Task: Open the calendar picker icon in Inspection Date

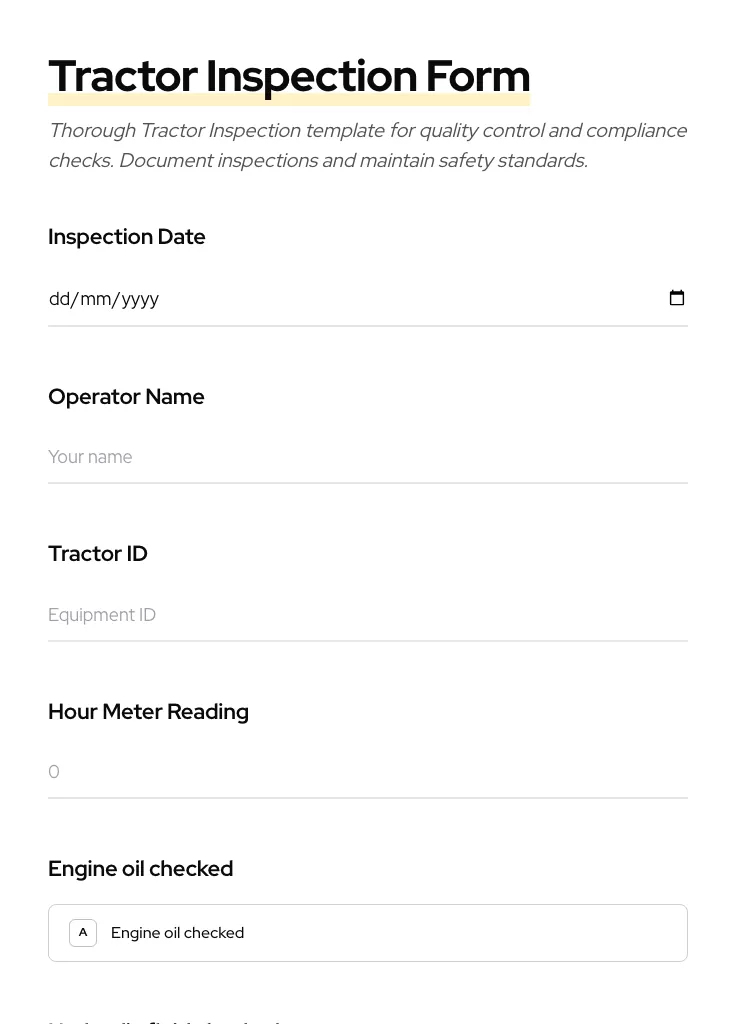Action: pyautogui.click(x=677, y=298)
